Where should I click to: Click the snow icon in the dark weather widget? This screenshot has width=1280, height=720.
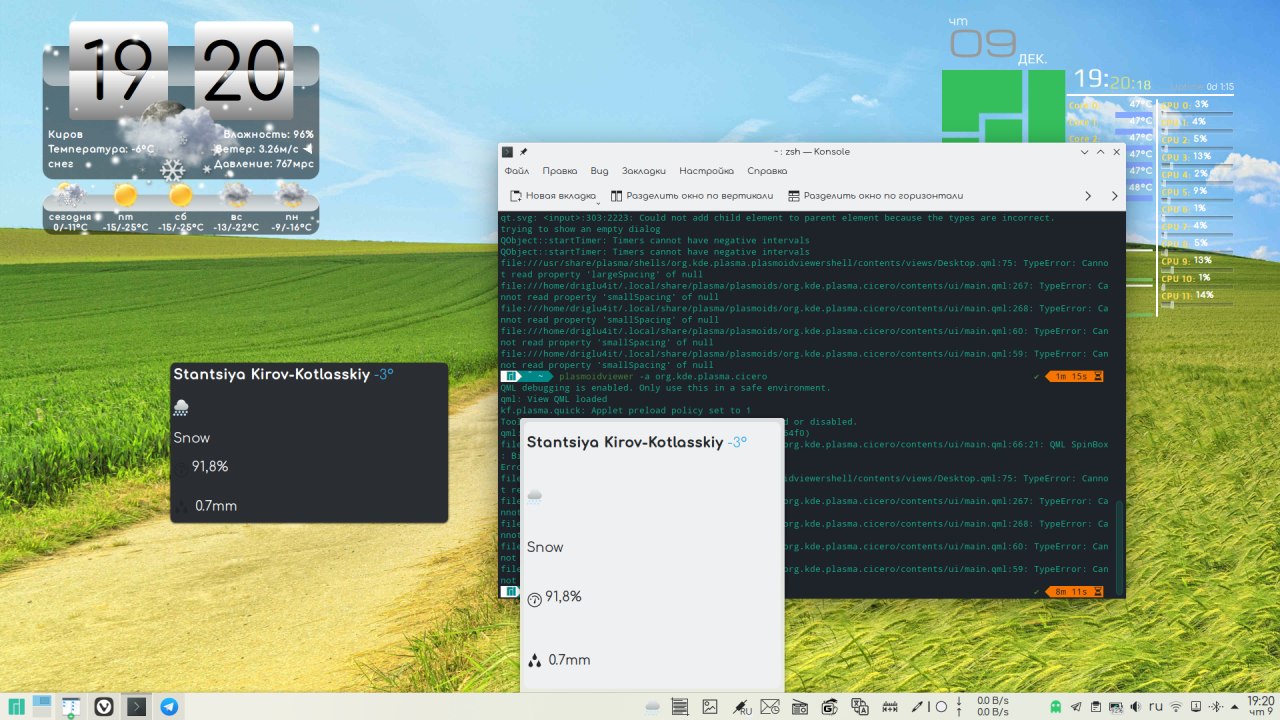[181, 407]
